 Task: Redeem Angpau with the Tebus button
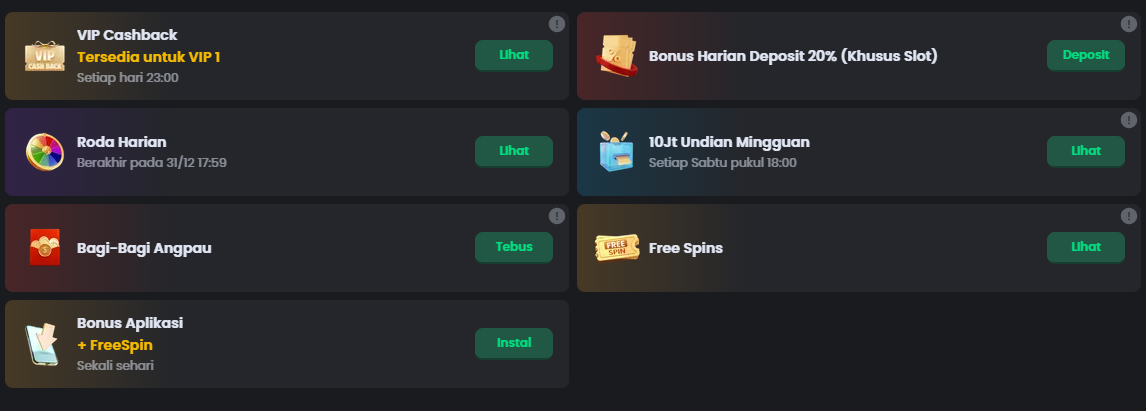pos(514,247)
